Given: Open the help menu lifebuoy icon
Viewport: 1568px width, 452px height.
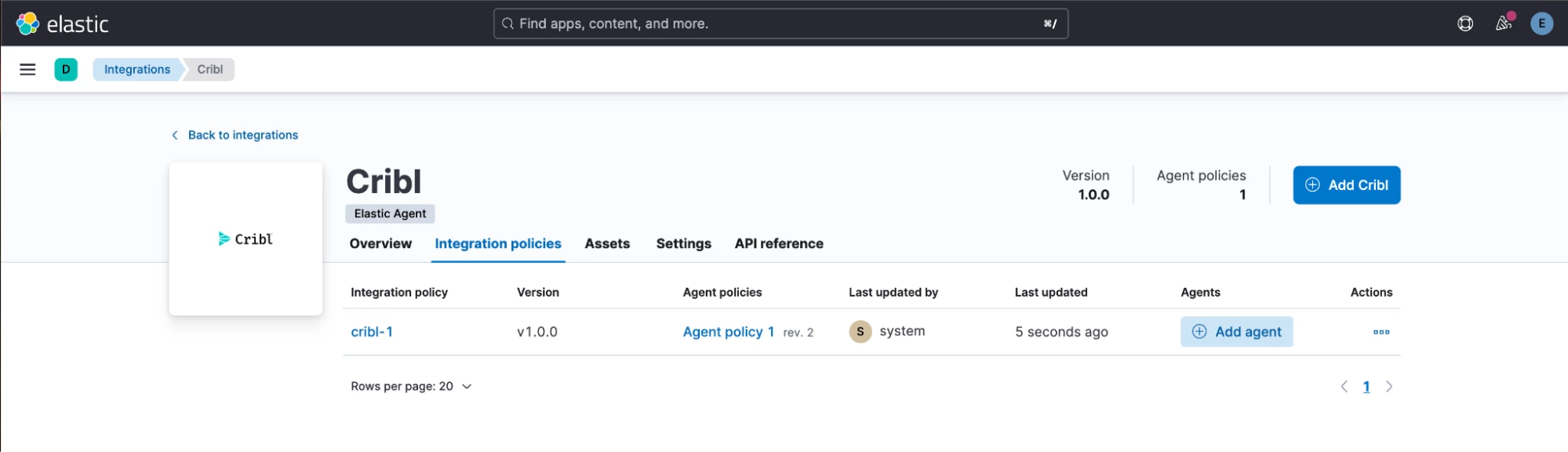Looking at the screenshot, I should tap(1465, 24).
